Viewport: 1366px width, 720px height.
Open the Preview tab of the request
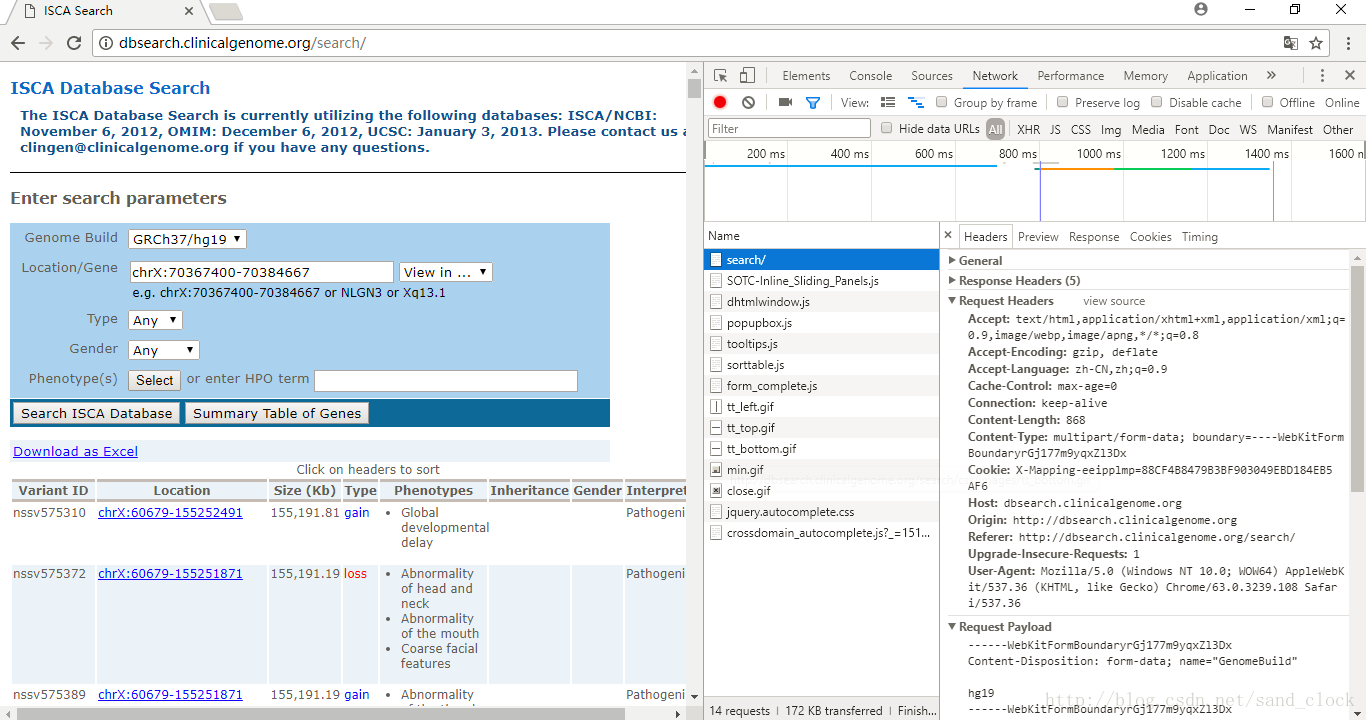tap(1038, 237)
